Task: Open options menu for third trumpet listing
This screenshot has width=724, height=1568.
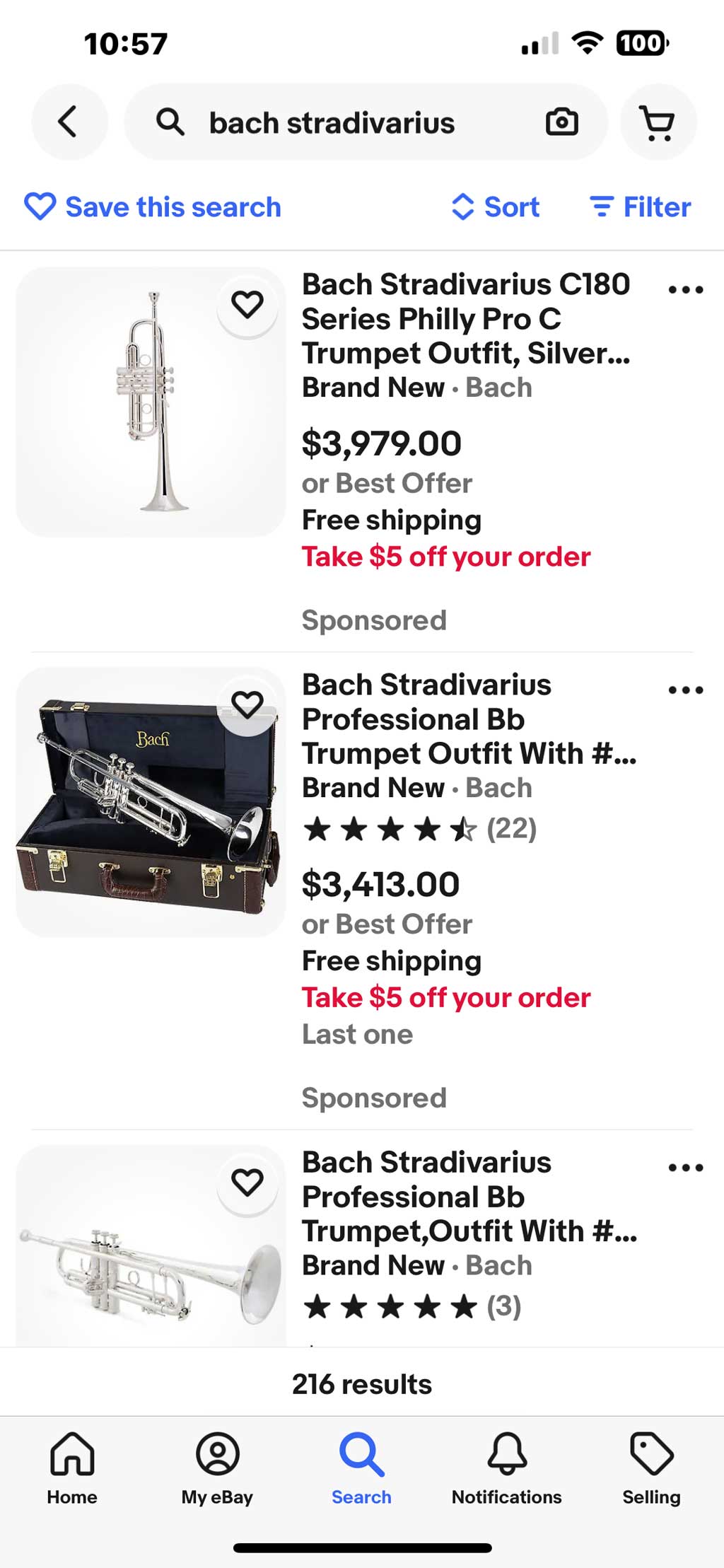Action: [685, 1167]
